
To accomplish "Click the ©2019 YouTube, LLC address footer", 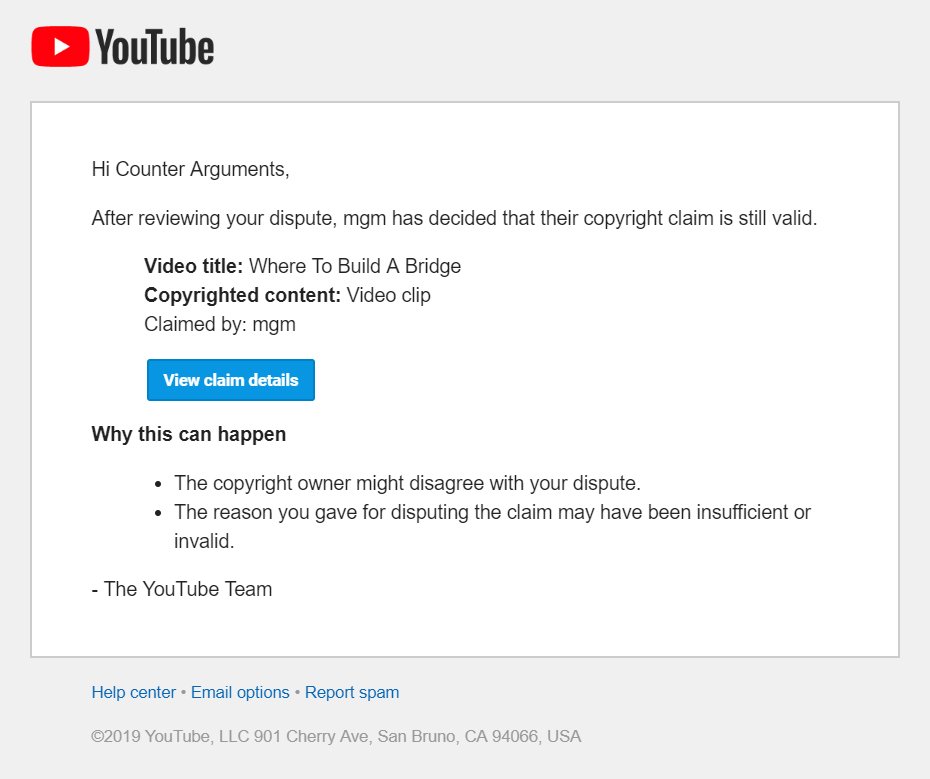I will [x=336, y=736].
